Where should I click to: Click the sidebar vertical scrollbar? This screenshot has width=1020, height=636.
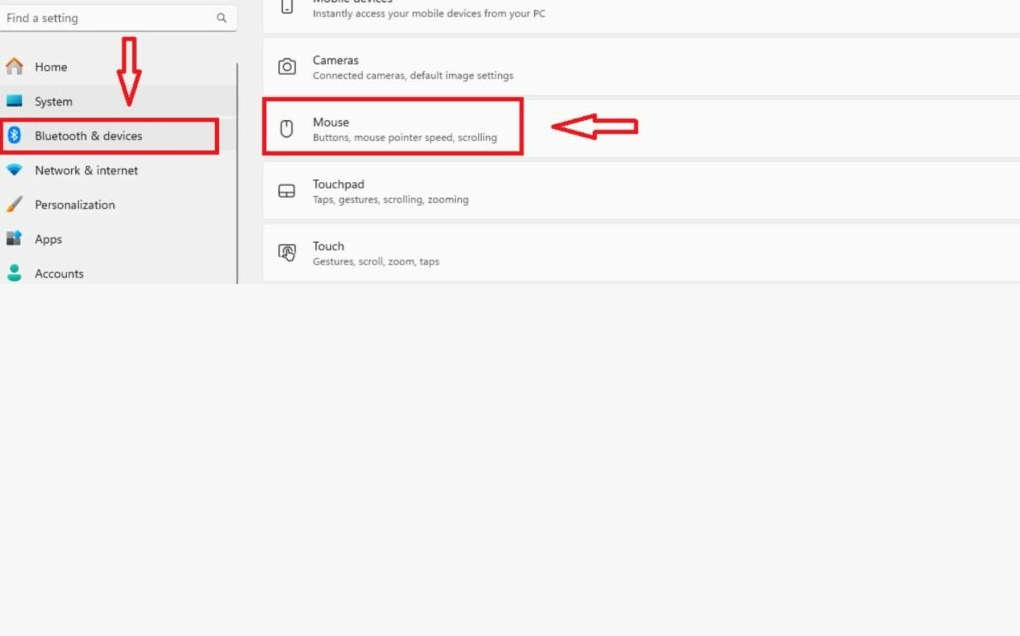click(238, 170)
